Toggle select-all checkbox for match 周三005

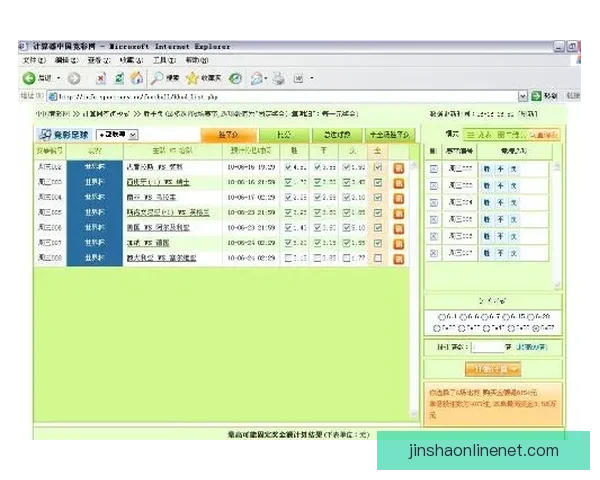pos(378,213)
